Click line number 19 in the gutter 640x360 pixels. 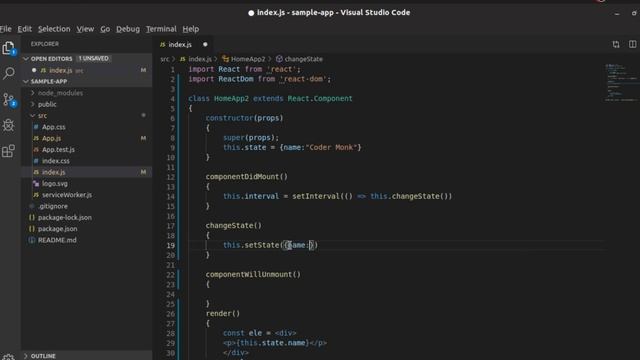coord(171,245)
